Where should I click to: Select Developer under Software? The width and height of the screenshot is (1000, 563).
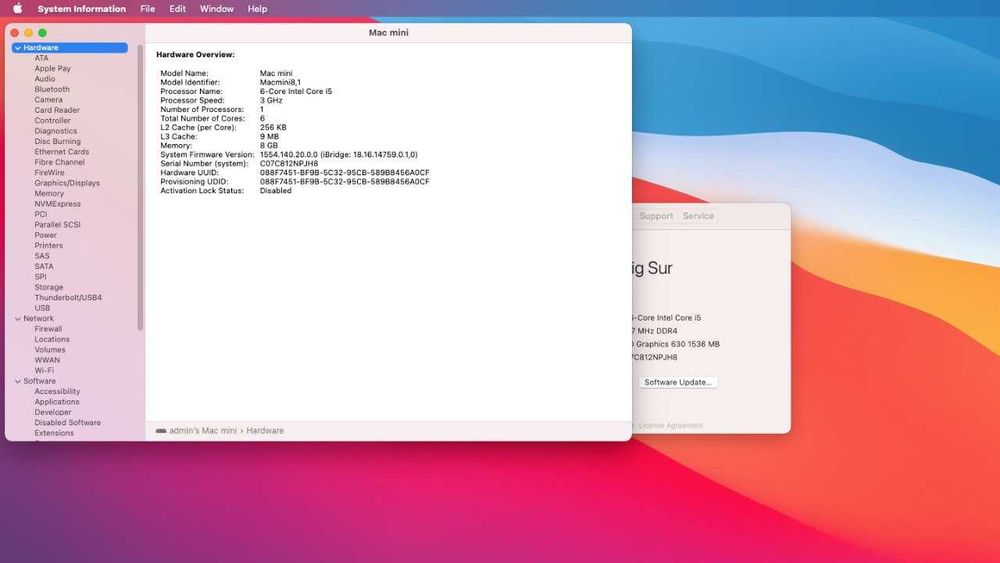click(53, 413)
